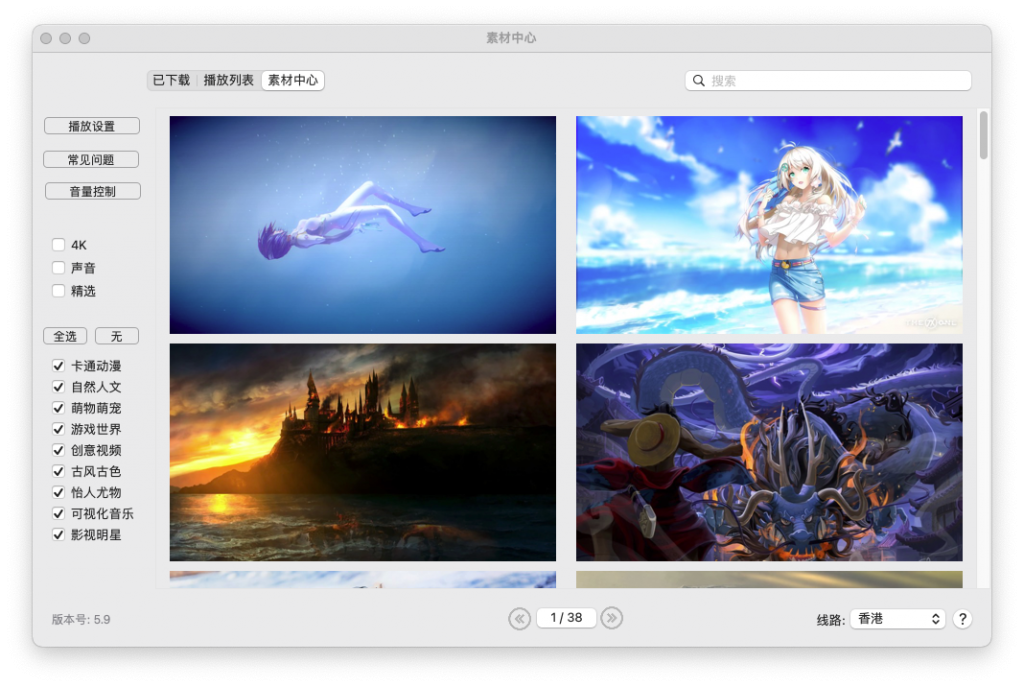The image size is (1024, 687).
Task: Uncheck the 卡通动漫 category
Action: [x=58, y=366]
